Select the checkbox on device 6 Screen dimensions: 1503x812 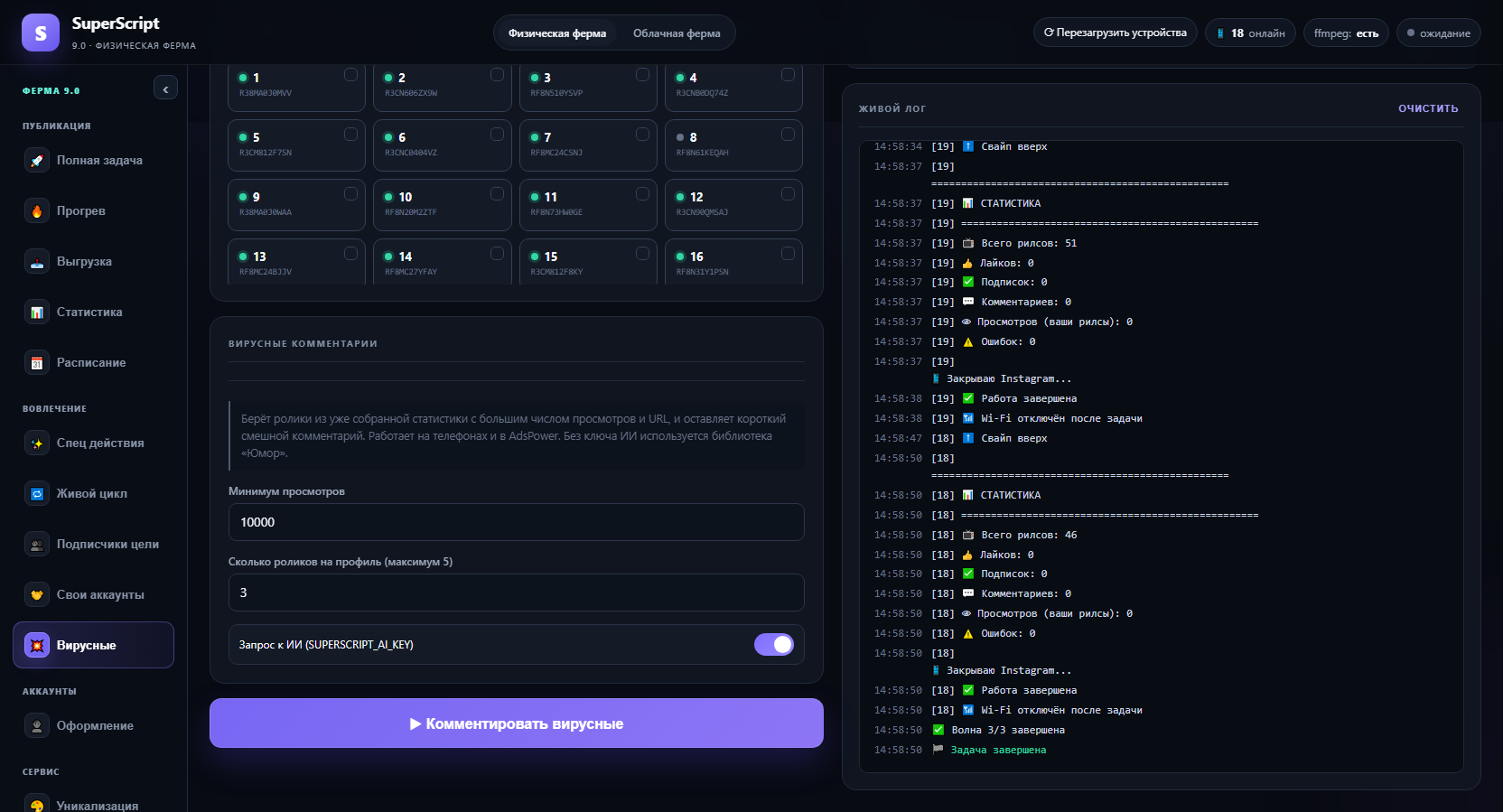[x=497, y=135]
